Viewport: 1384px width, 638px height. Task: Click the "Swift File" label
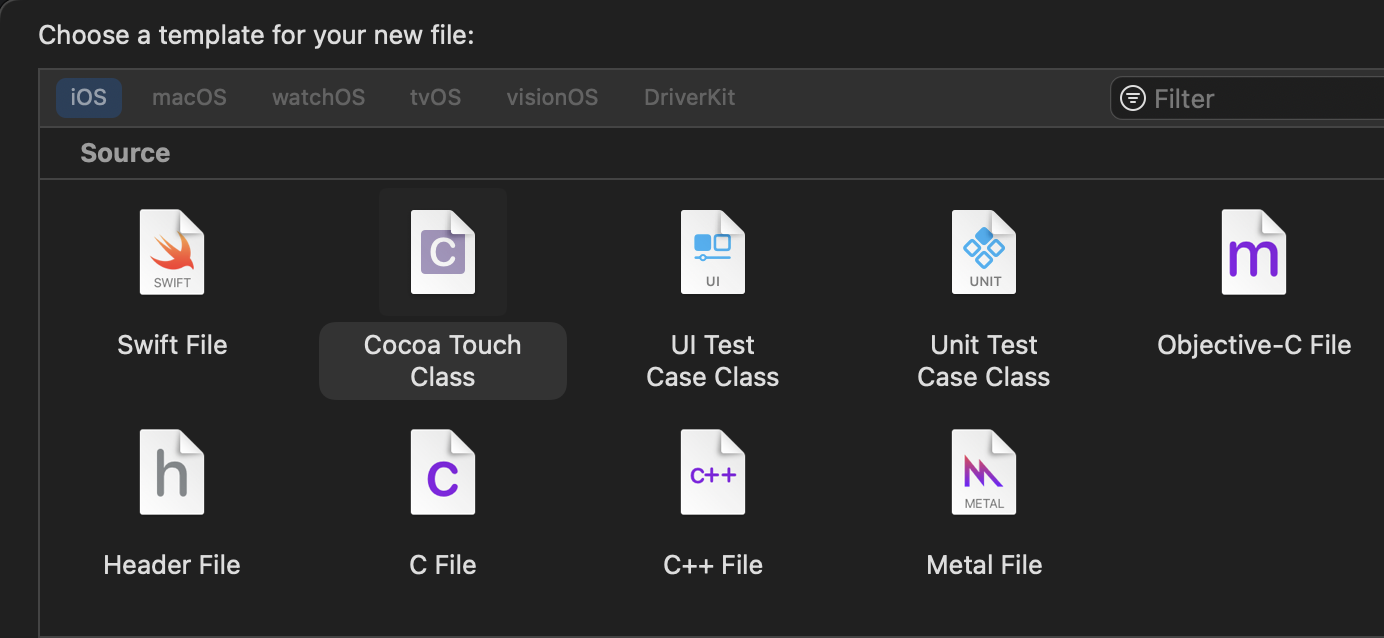point(172,345)
